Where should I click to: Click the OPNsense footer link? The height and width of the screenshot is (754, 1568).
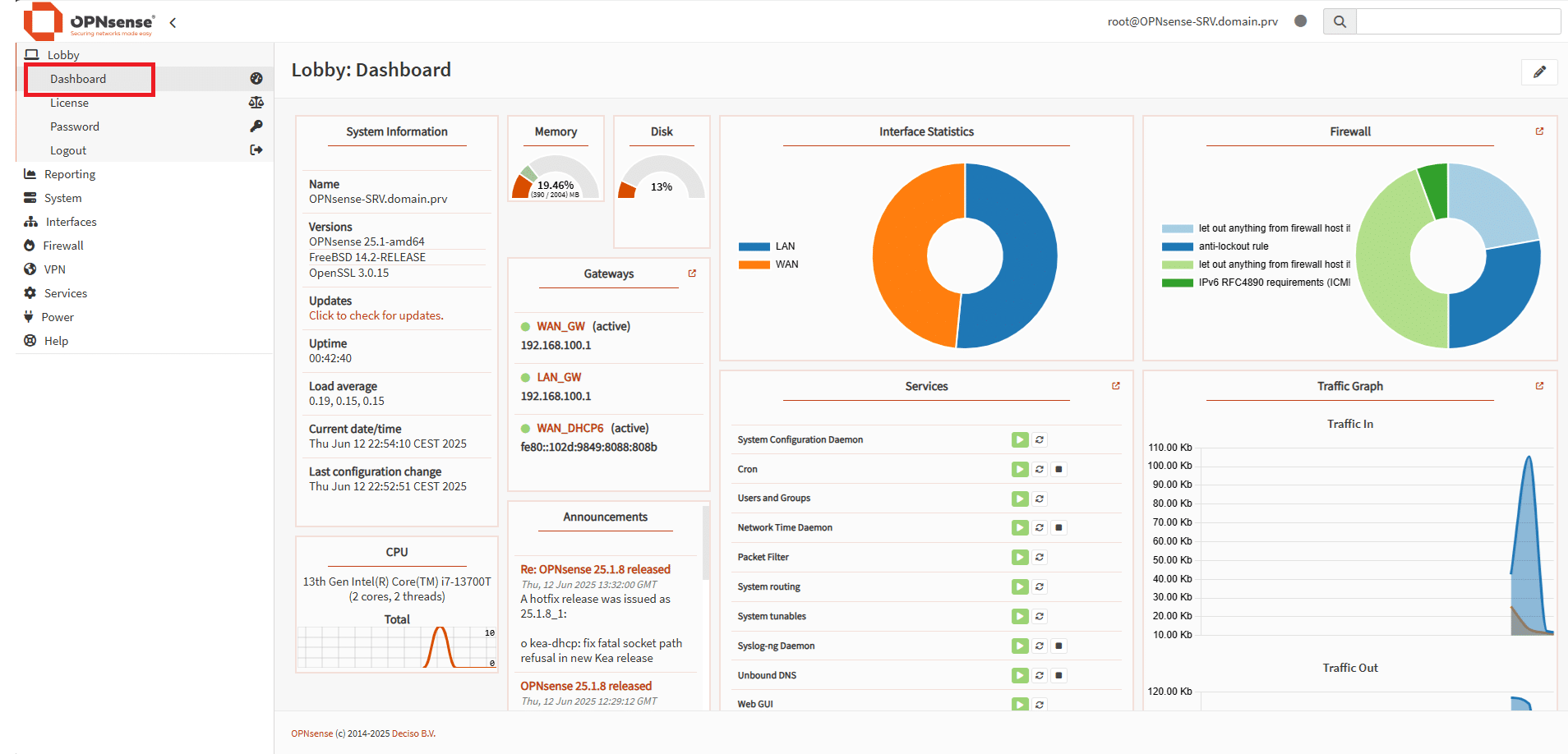pos(312,733)
